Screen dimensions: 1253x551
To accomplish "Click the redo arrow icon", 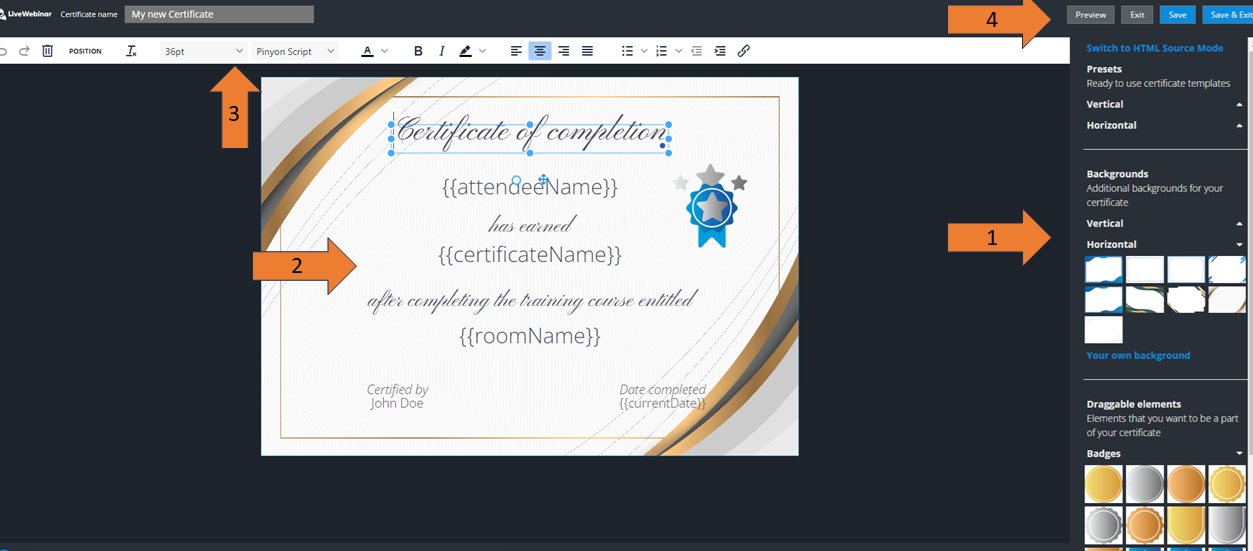I will (24, 51).
